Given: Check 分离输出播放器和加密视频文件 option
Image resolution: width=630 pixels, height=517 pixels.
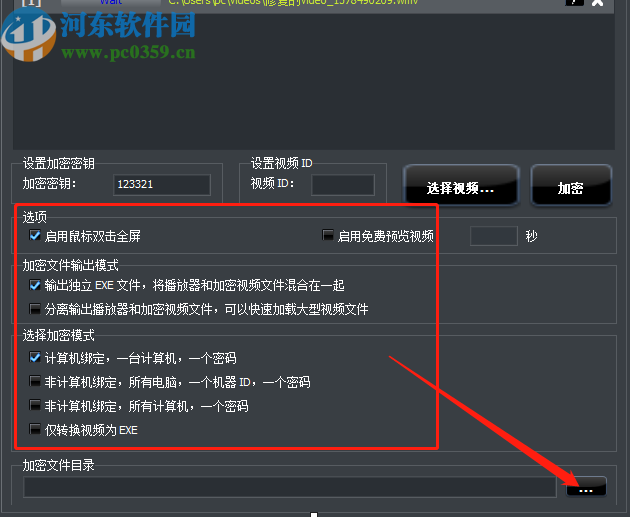Looking at the screenshot, I should click(35, 309).
